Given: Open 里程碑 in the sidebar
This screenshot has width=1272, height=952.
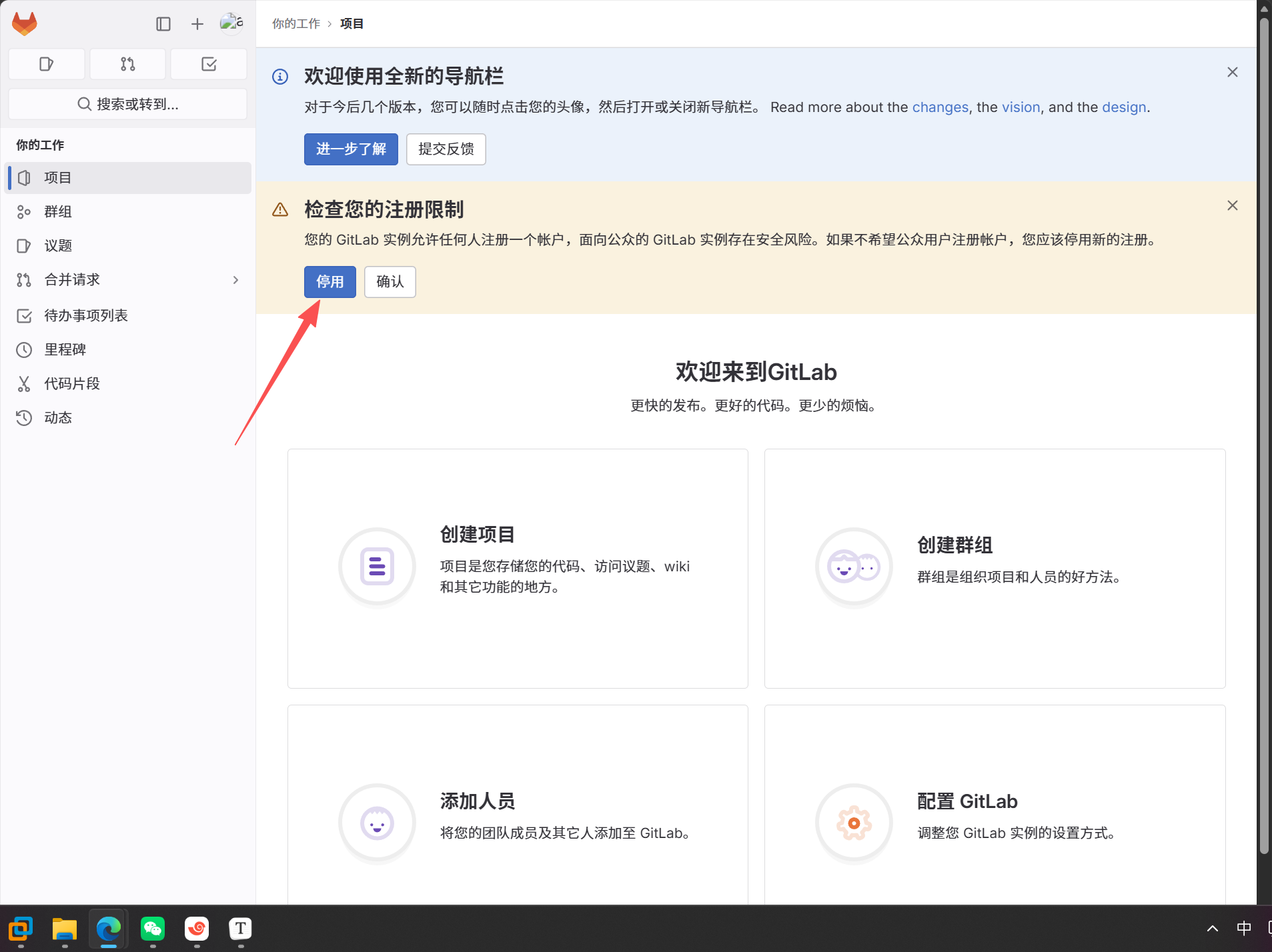Looking at the screenshot, I should 128,350.
